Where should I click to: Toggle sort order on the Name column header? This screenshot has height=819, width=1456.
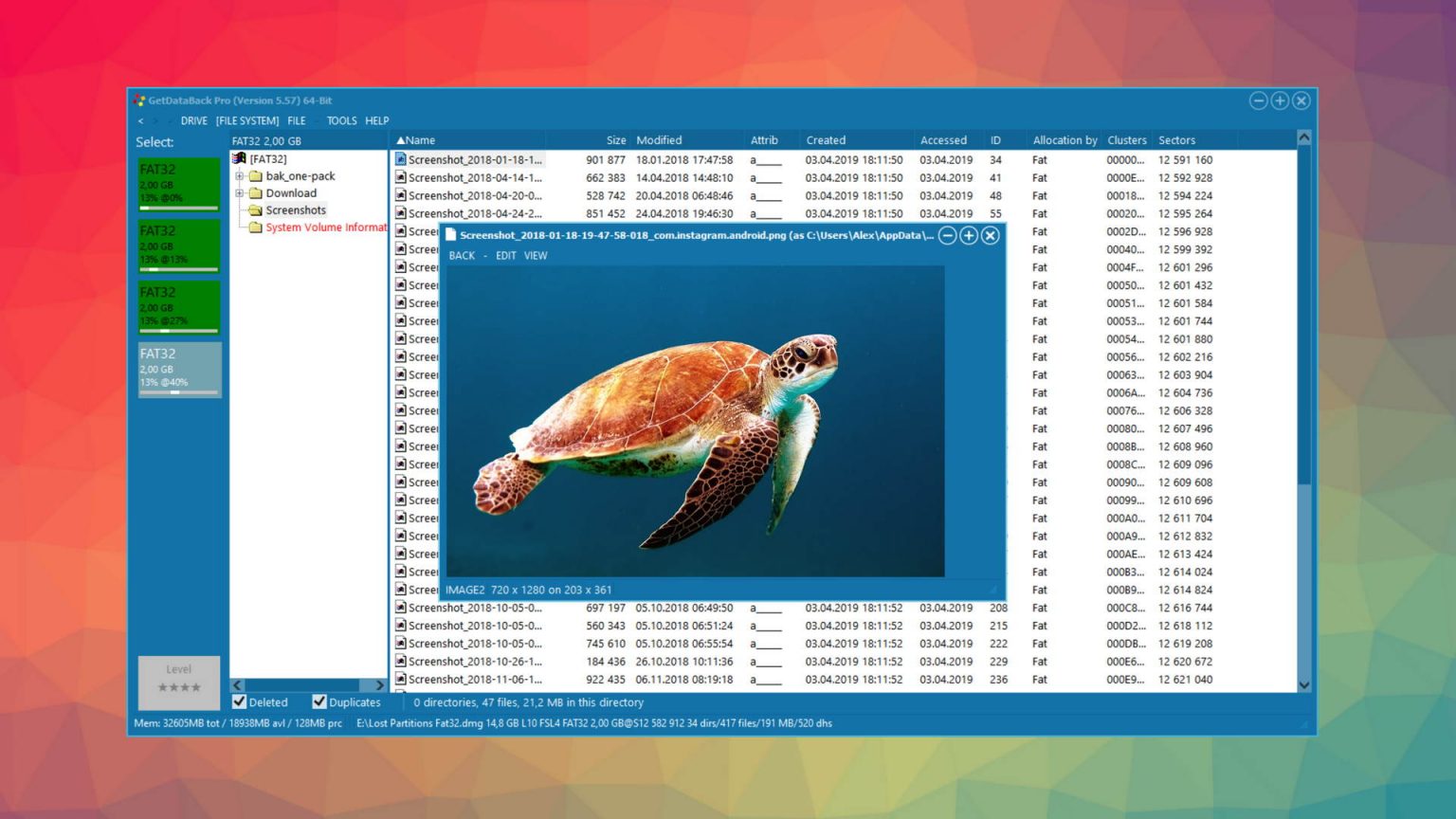tap(417, 139)
